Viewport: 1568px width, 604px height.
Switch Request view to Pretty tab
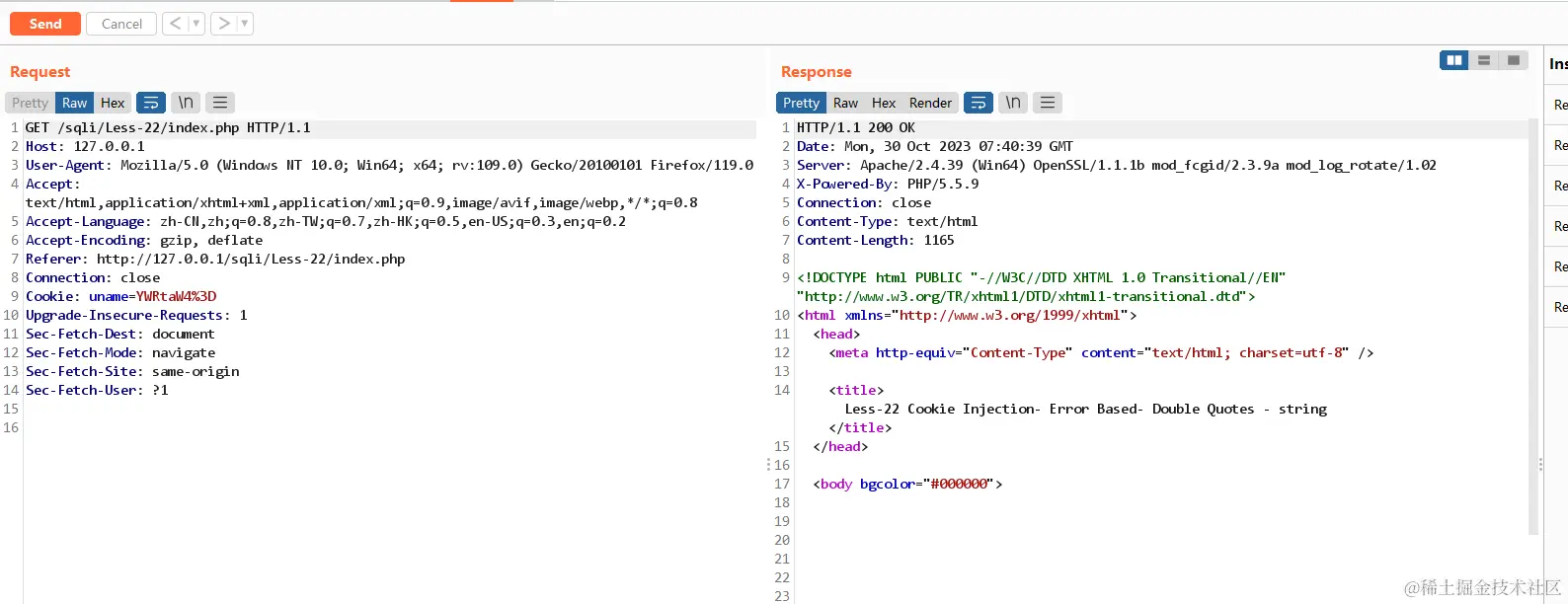click(x=30, y=103)
